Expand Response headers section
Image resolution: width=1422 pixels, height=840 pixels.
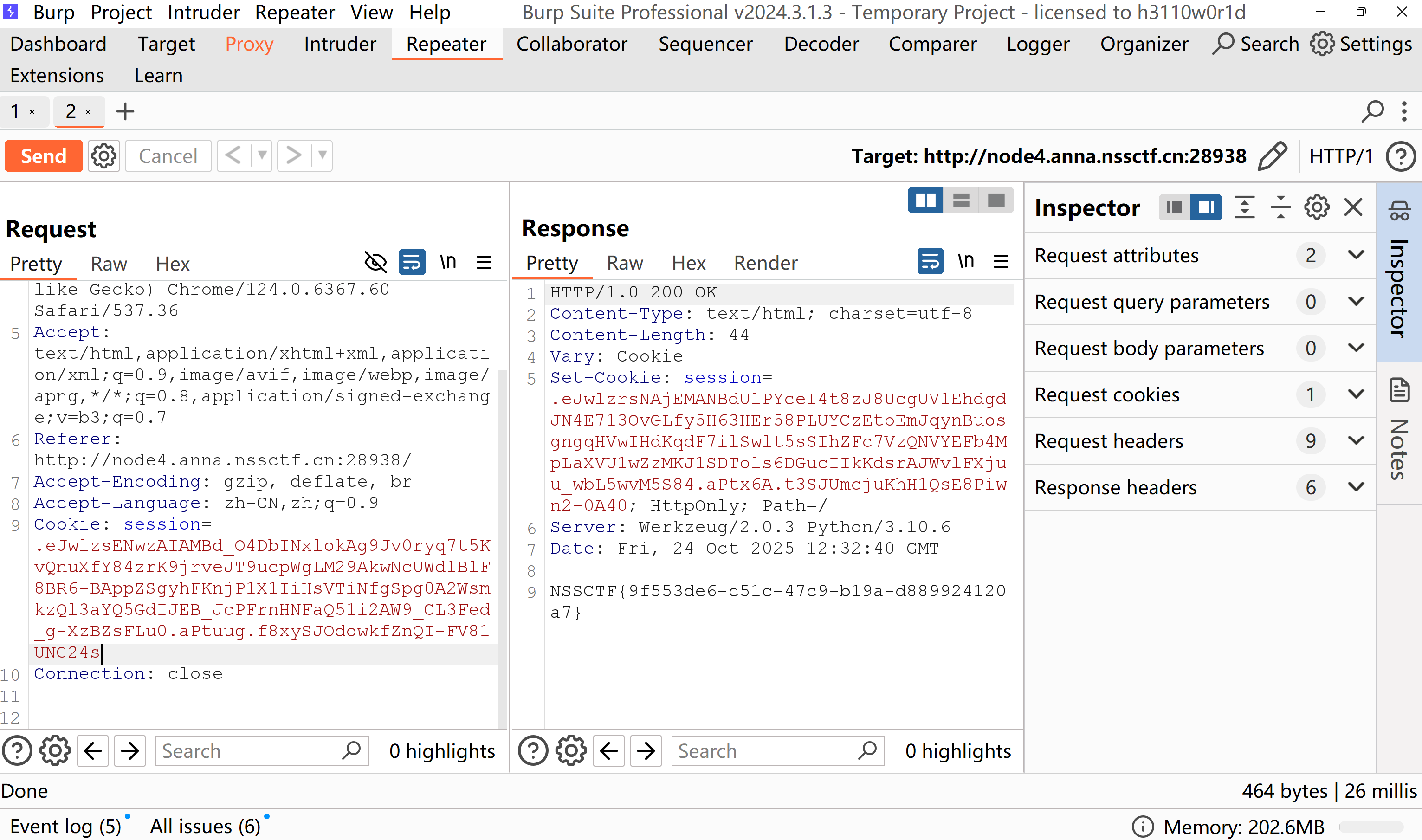click(x=1357, y=487)
